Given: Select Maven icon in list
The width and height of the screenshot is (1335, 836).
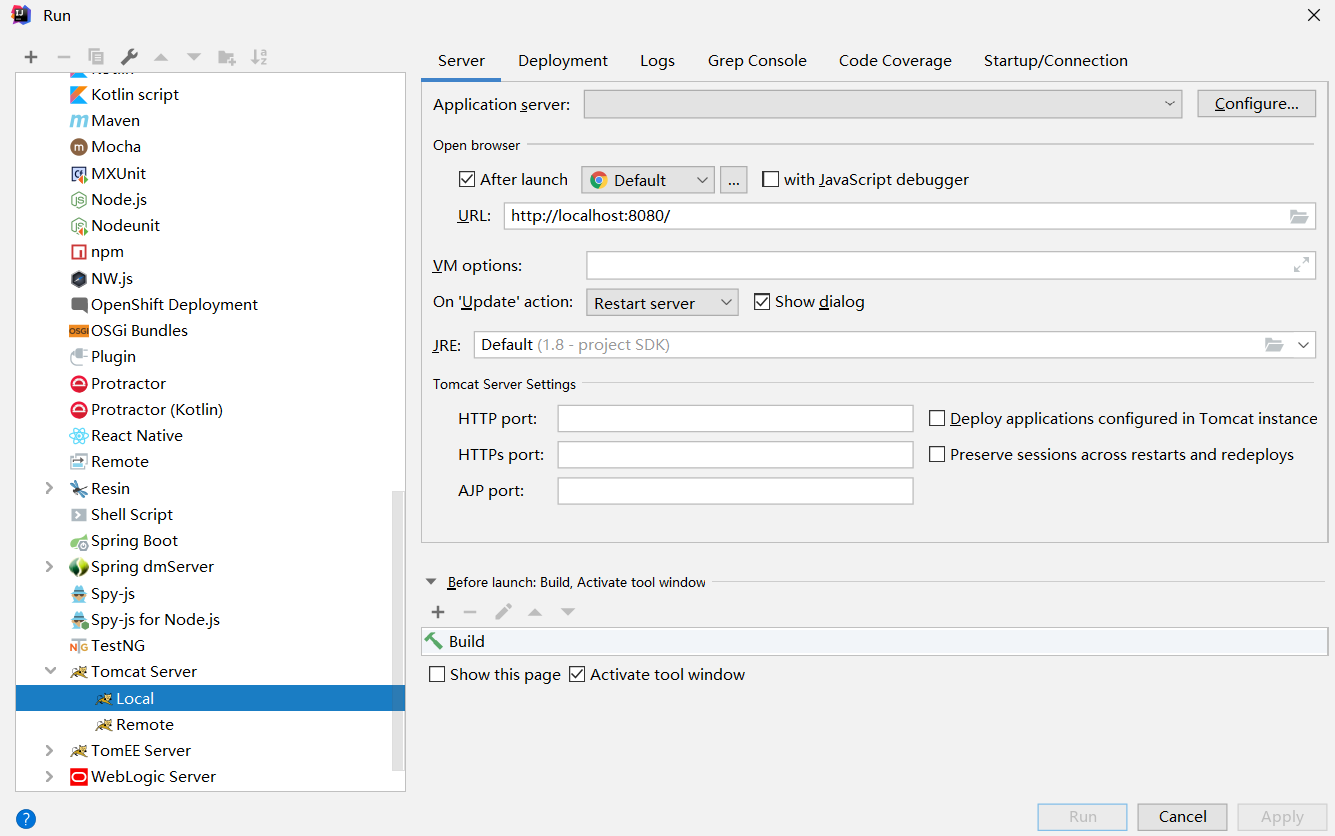Looking at the screenshot, I should [79, 121].
